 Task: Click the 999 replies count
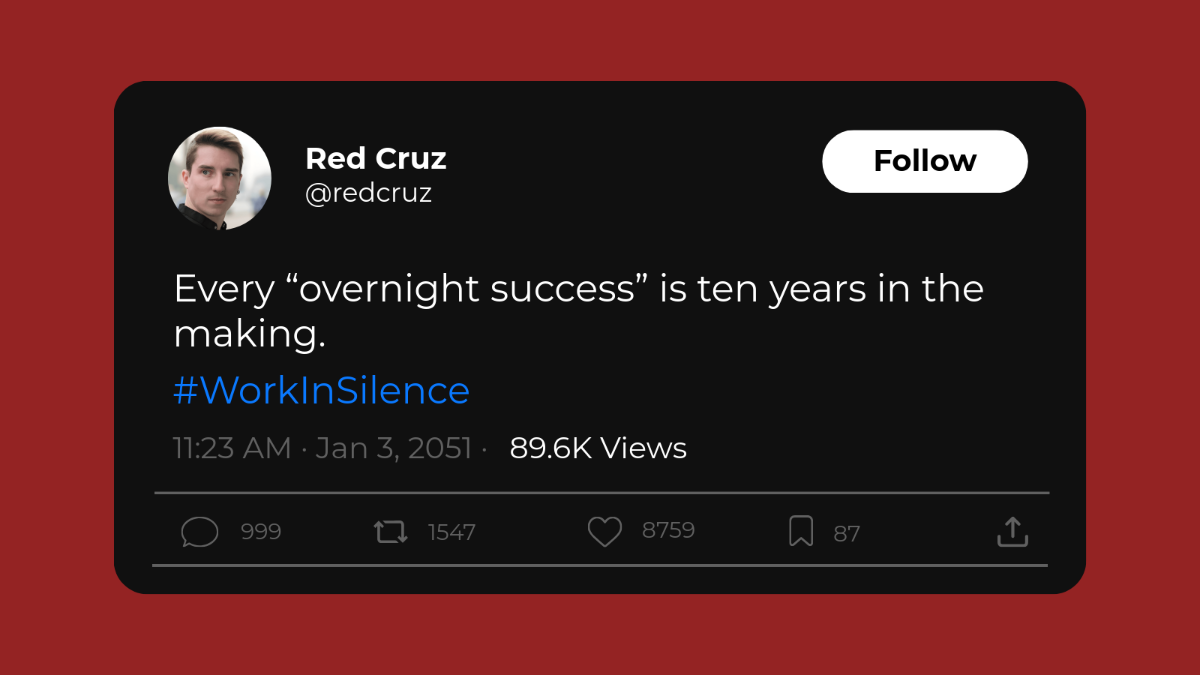tap(261, 532)
